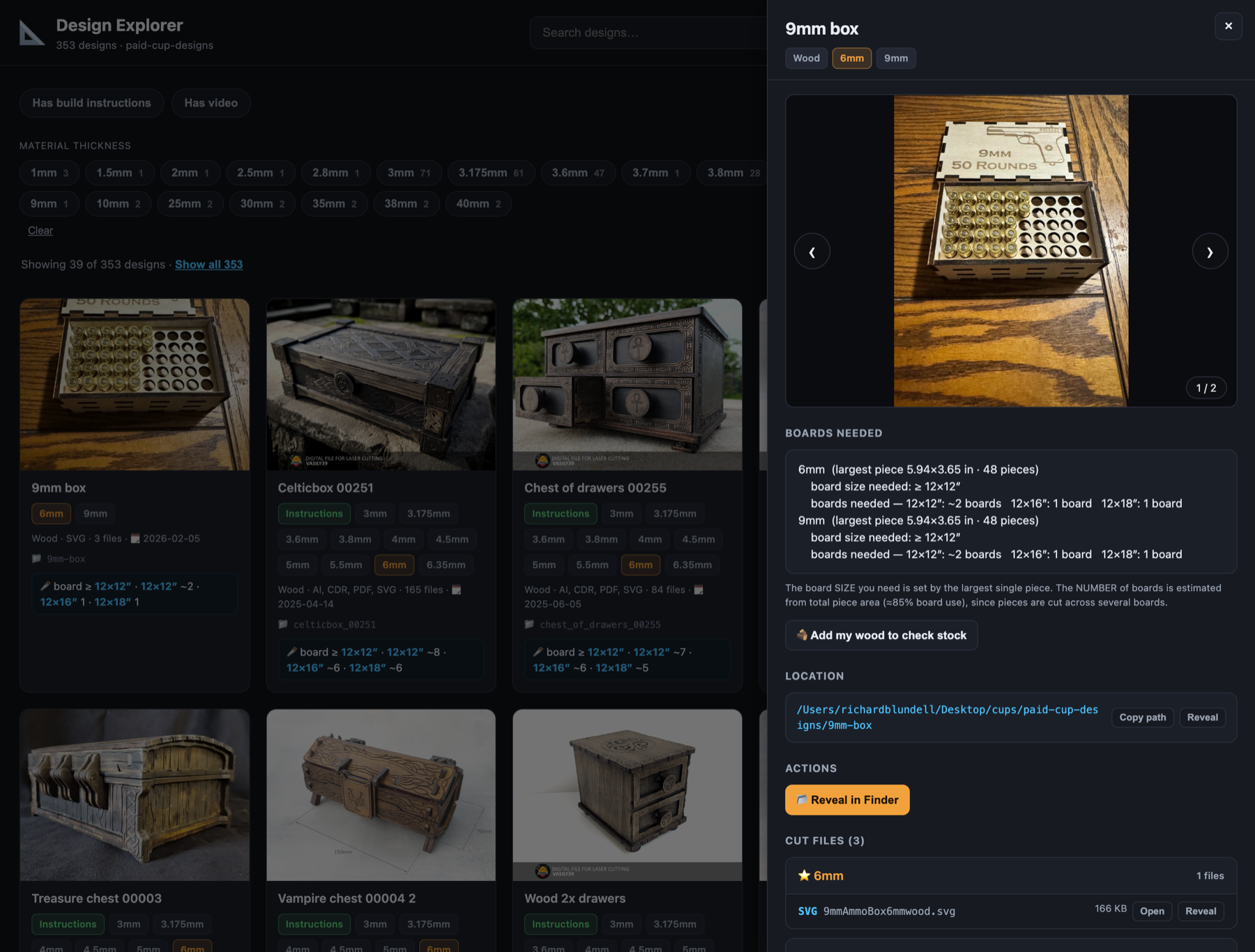Toggle the 9mm material thickness filter chip
Image resolution: width=1255 pixels, height=952 pixels.
point(49,204)
